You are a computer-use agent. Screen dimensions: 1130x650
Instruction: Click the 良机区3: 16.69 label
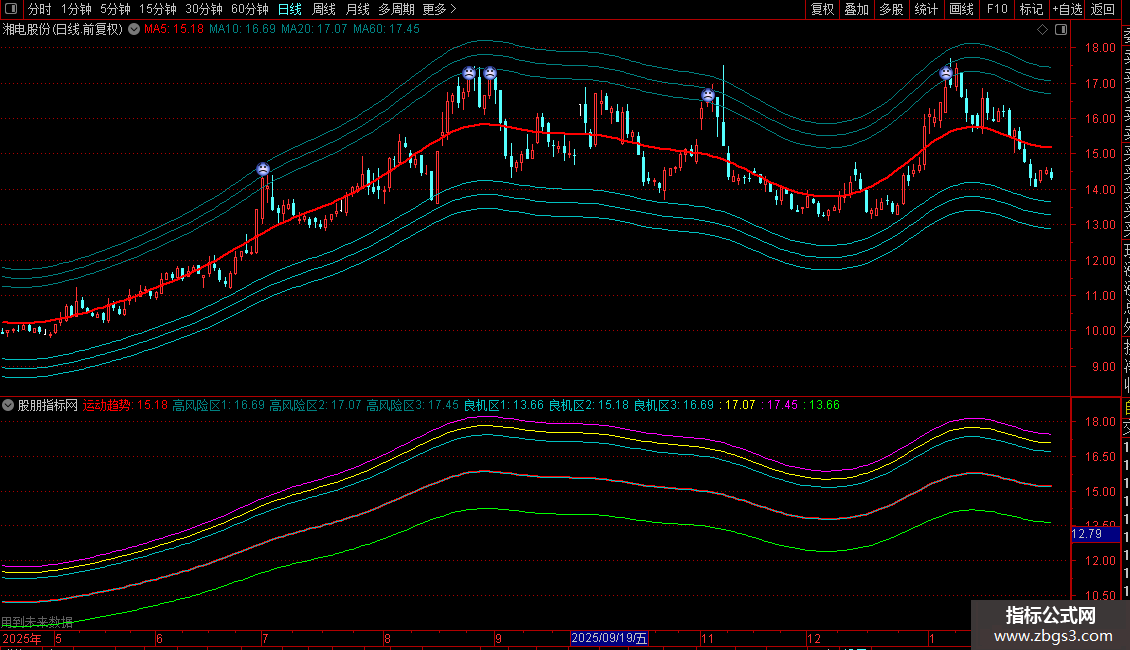pos(674,405)
